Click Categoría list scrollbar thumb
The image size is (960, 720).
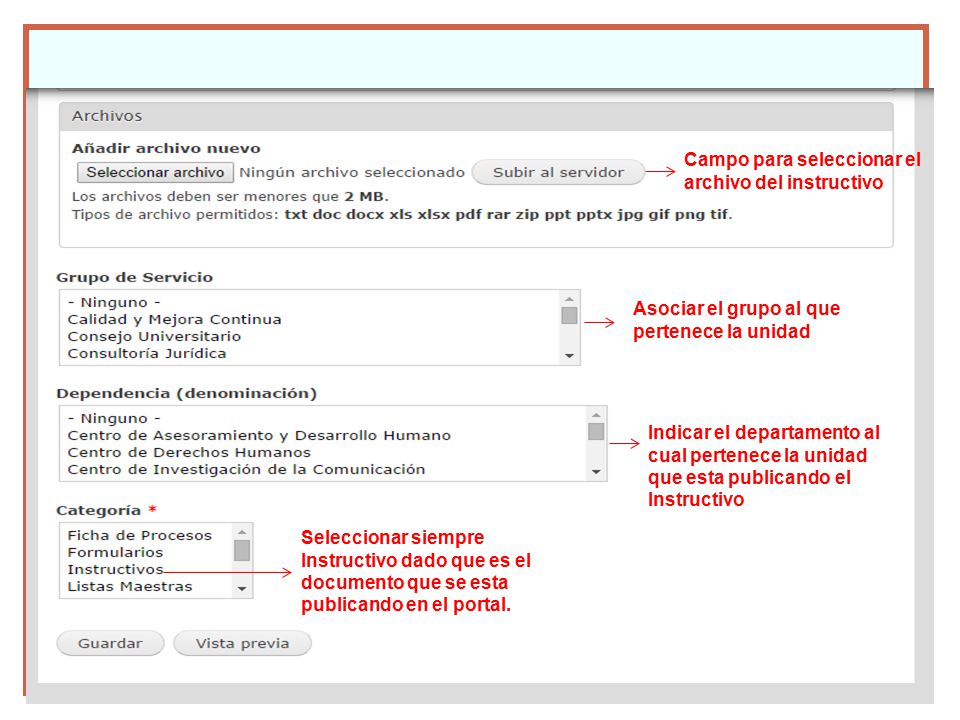tap(242, 550)
